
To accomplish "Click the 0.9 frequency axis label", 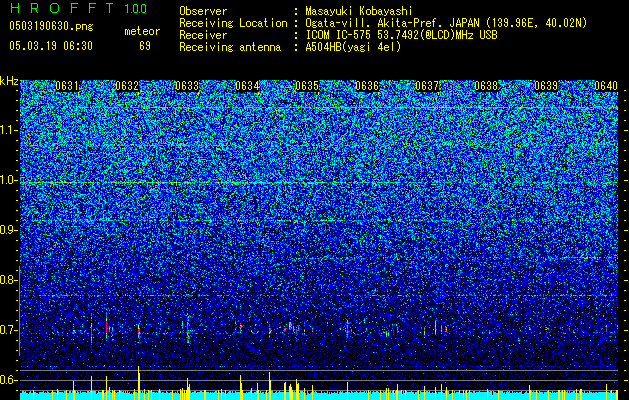I will [7, 230].
